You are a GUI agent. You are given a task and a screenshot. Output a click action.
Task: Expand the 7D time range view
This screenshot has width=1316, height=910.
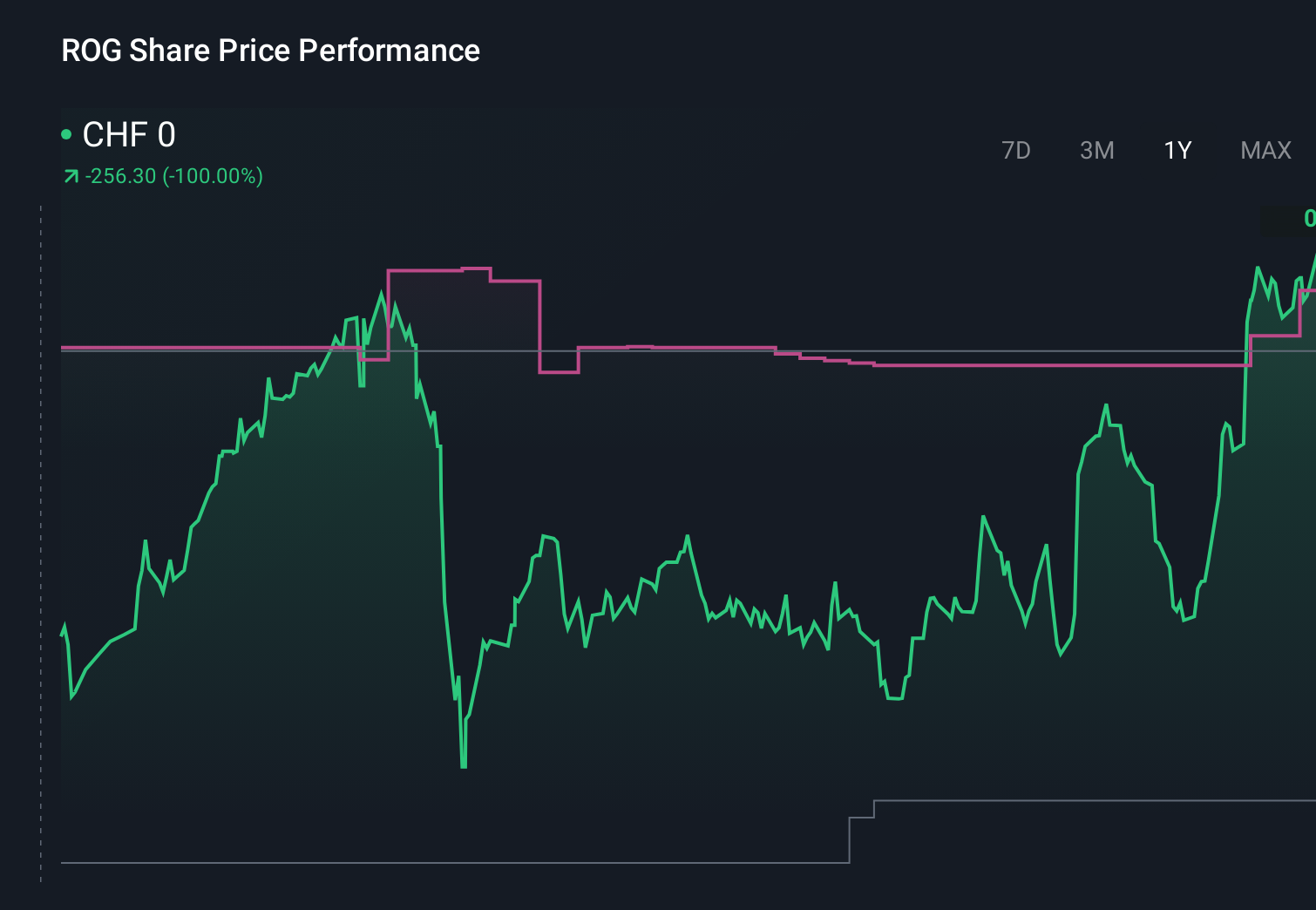1016,150
